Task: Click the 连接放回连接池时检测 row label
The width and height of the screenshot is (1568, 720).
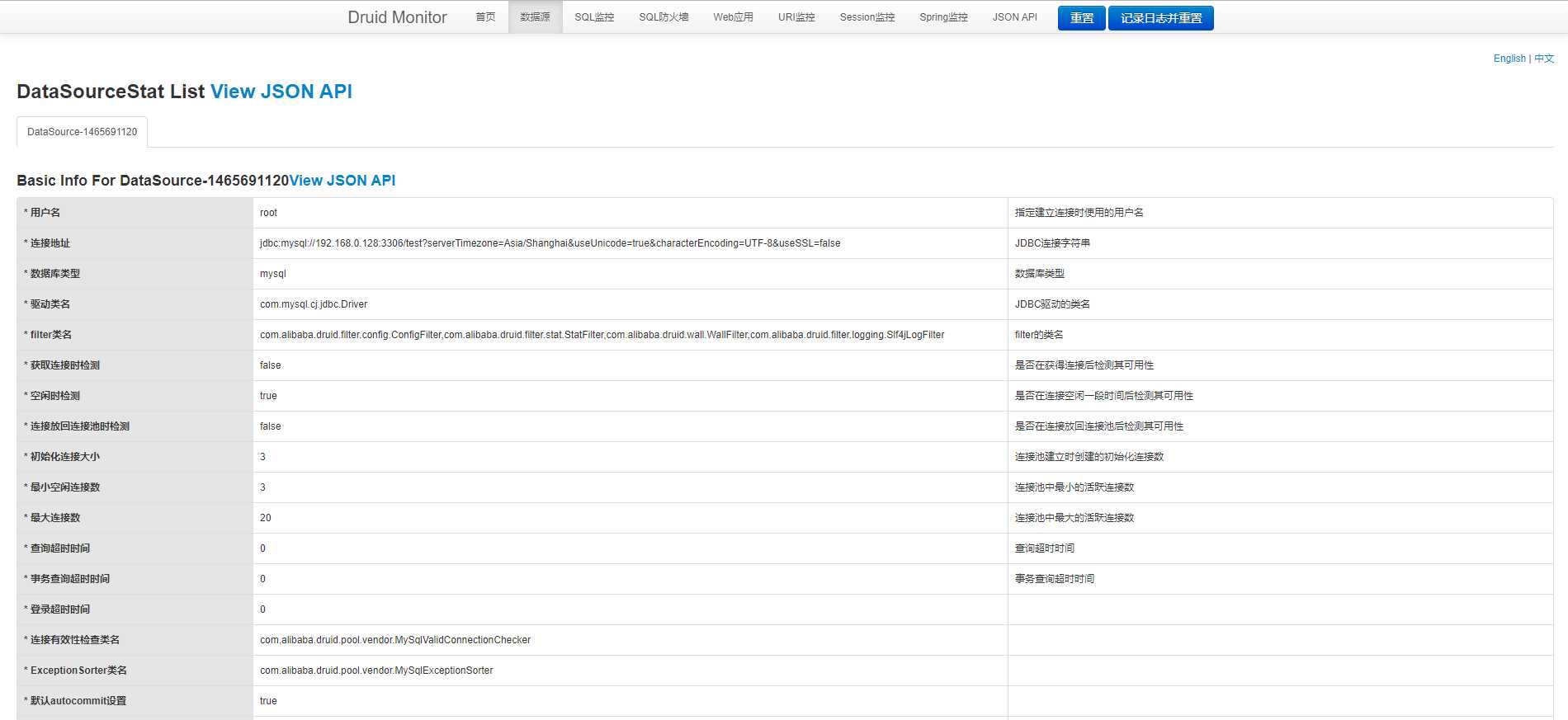Action: pos(77,426)
